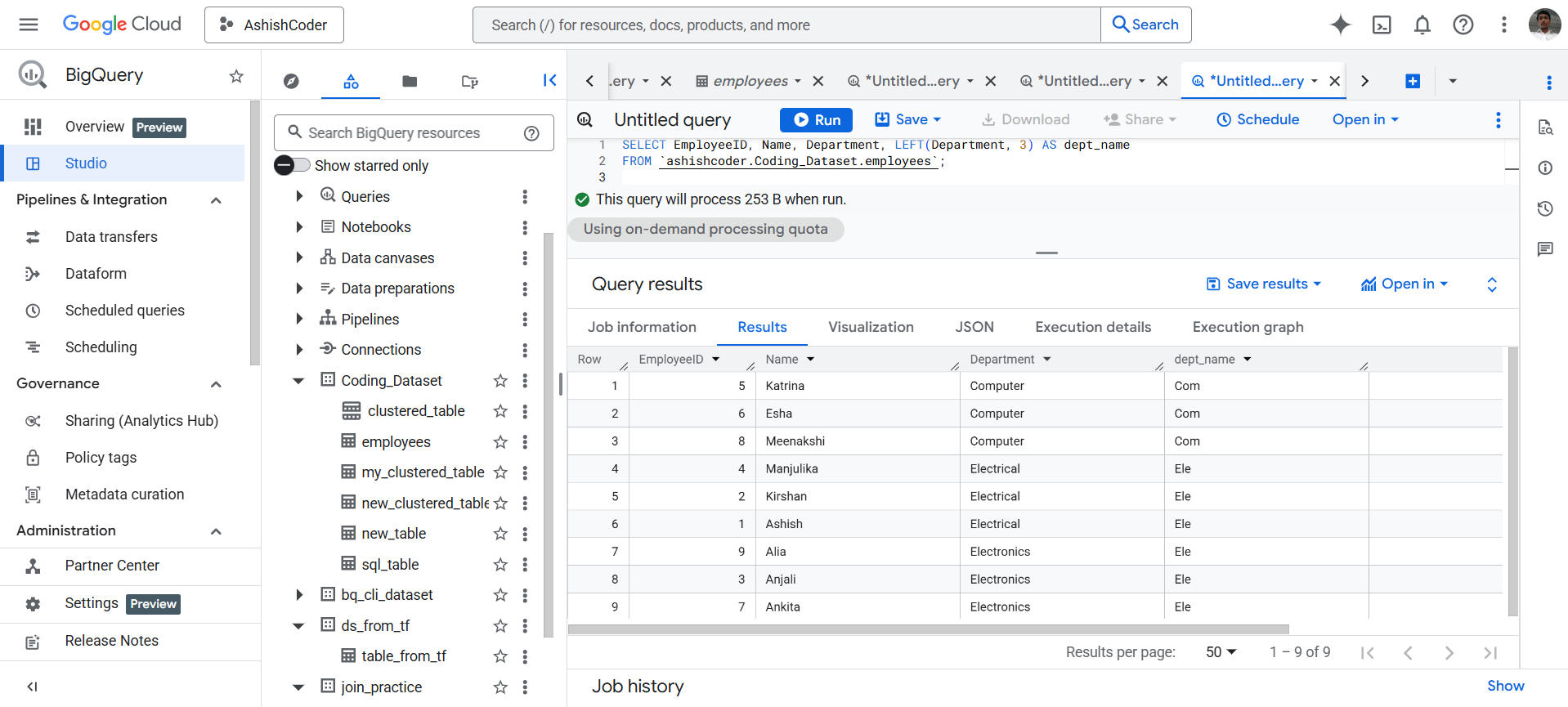Open Studio in left navigation
The width and height of the screenshot is (1568, 707).
pyautogui.click(x=124, y=163)
